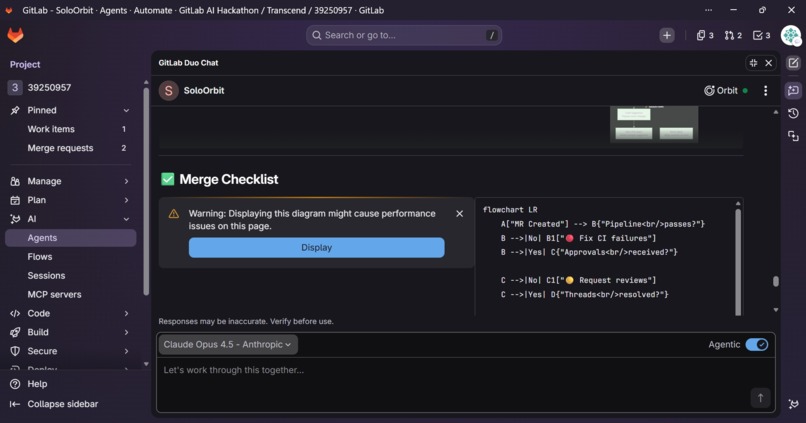This screenshot has height=423, width=806.
Task: Focus the Search or go to field
Action: pos(404,35)
